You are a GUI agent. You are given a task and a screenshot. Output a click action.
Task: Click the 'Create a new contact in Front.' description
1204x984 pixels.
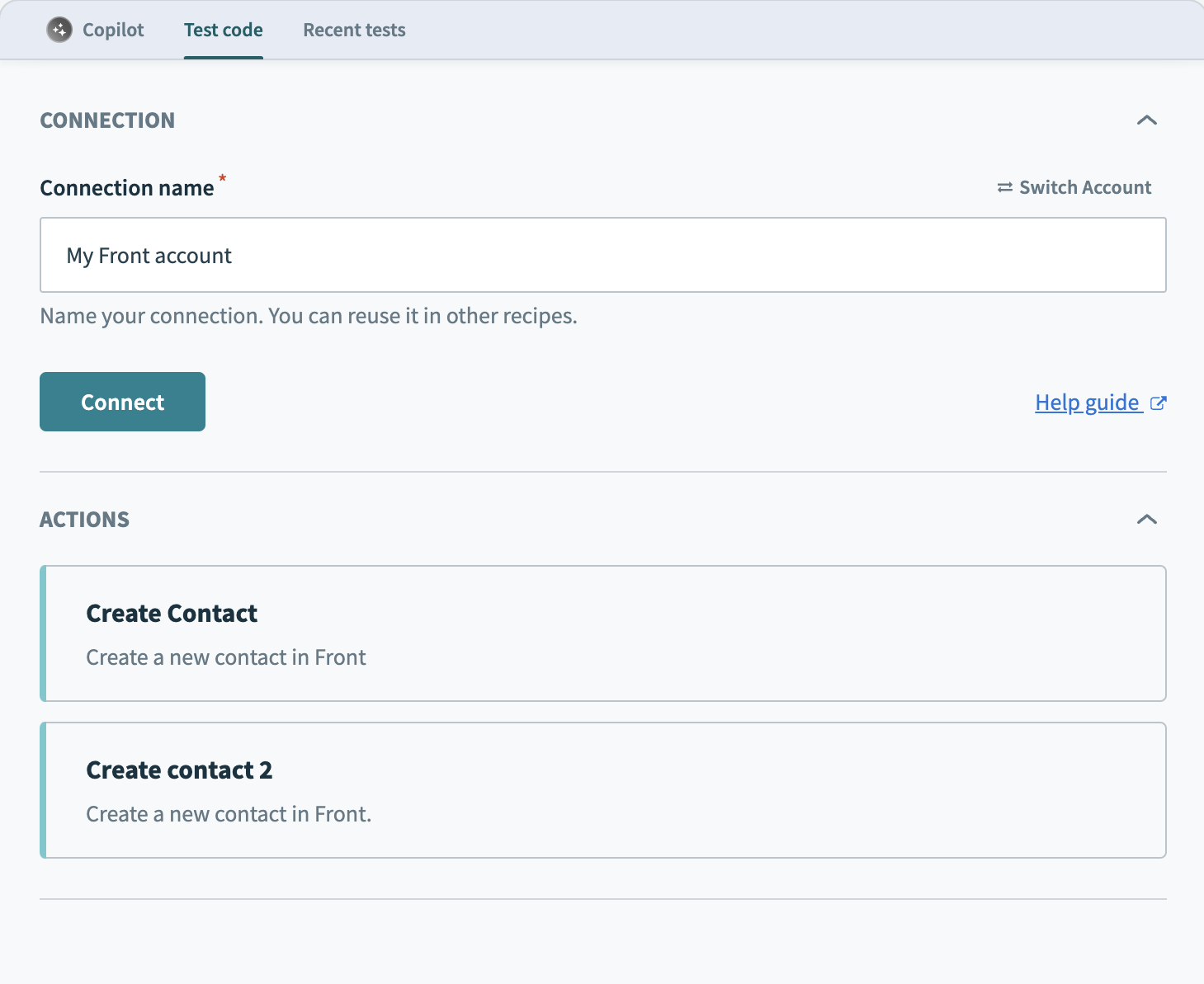click(229, 815)
